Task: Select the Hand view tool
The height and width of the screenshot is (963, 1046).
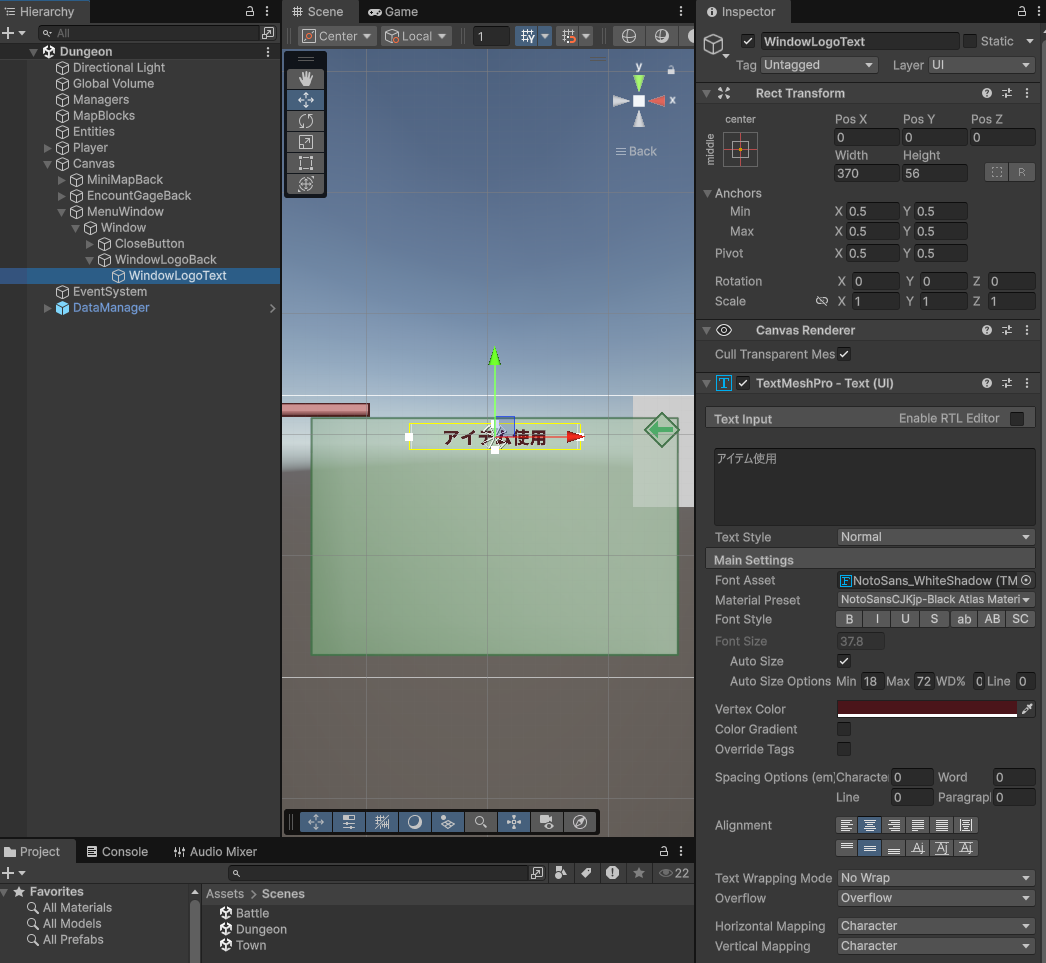Action: coord(306,79)
